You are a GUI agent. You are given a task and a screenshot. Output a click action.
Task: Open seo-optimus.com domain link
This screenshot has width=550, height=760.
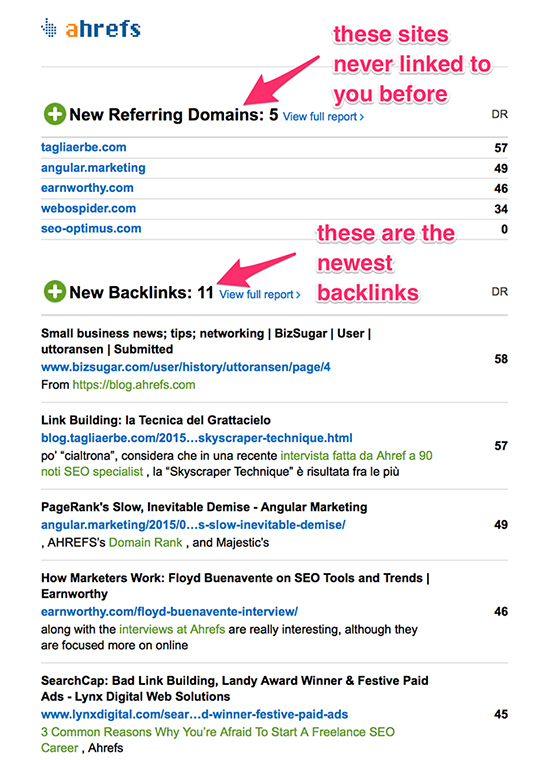point(91,229)
